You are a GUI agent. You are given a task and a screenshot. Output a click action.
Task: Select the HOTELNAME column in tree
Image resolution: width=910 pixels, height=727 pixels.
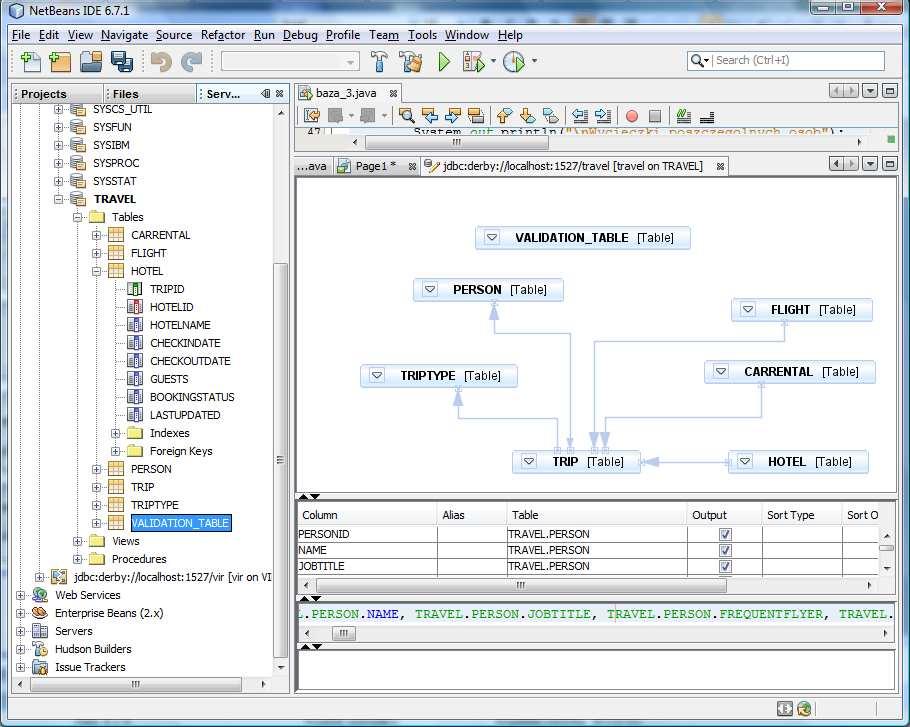(180, 325)
